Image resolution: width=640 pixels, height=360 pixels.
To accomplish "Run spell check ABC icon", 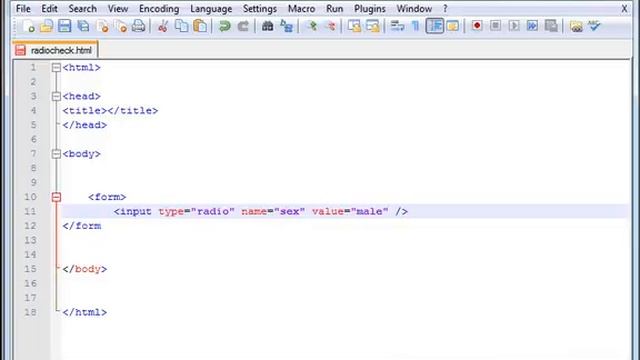I will click(x=594, y=26).
